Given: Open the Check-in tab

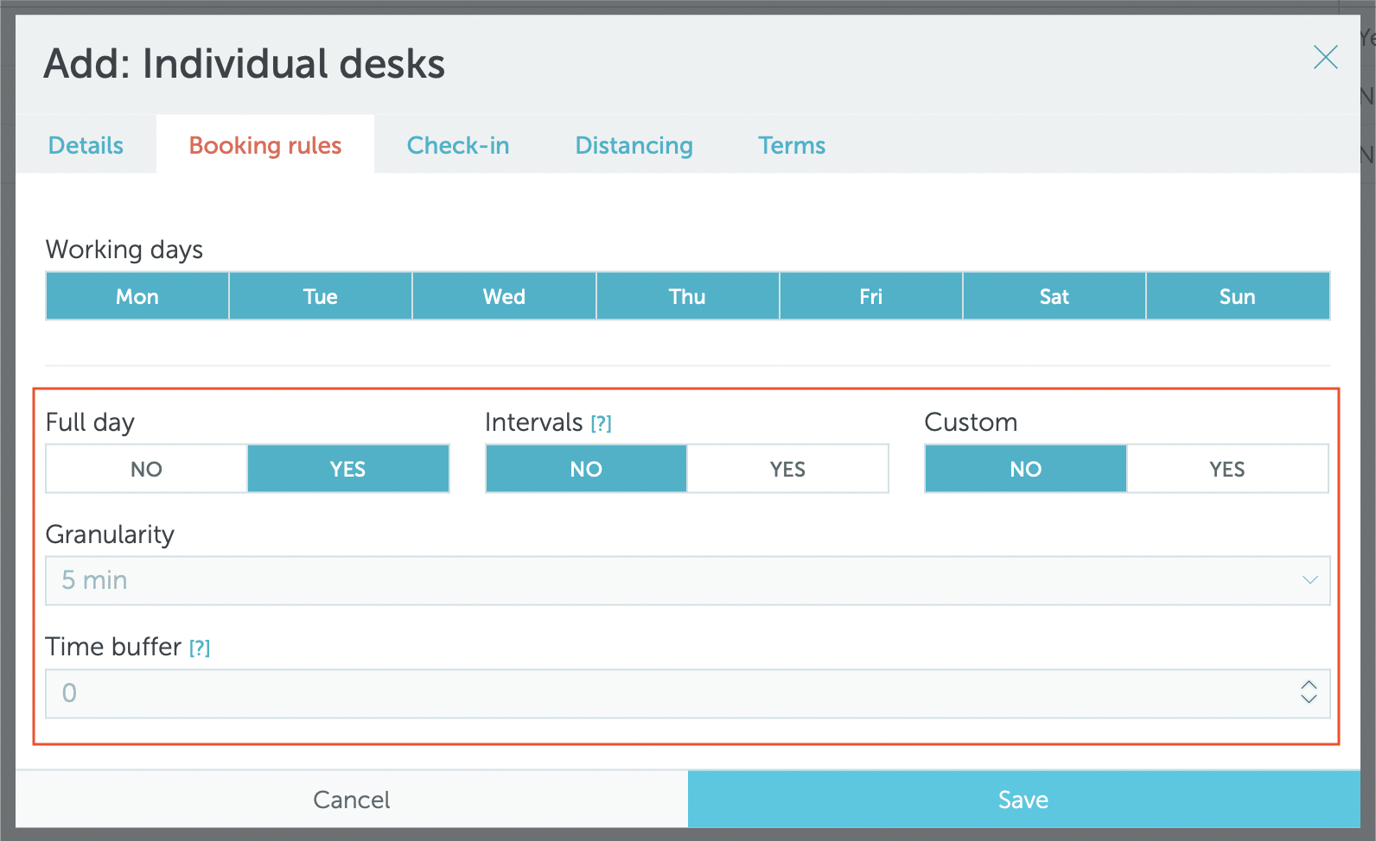Looking at the screenshot, I should [457, 145].
